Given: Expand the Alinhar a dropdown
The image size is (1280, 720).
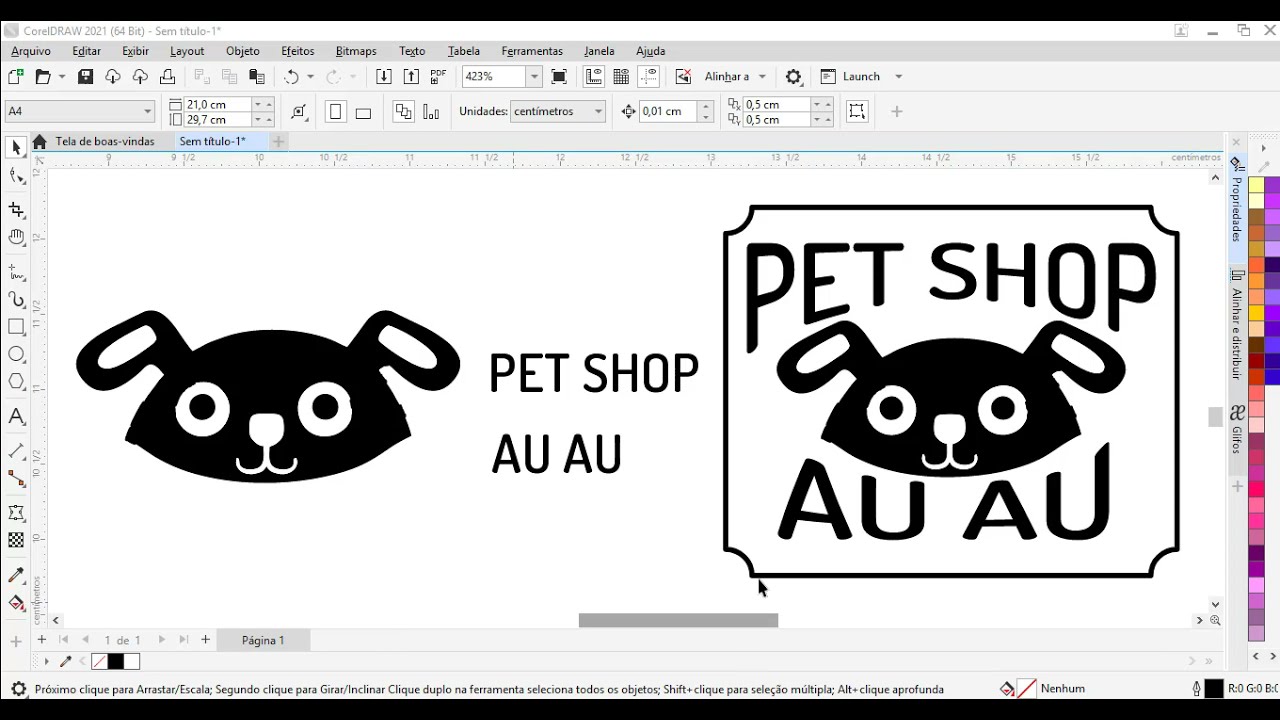Looking at the screenshot, I should pyautogui.click(x=762, y=76).
